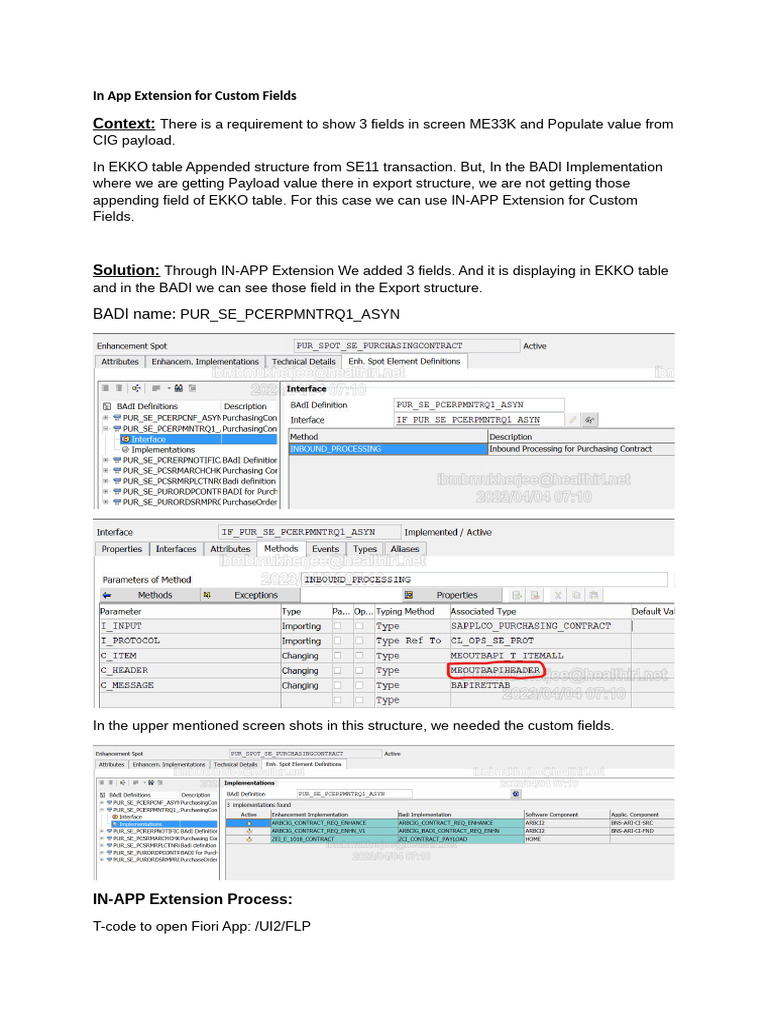This screenshot has width=768, height=1024.
Task: Click the scissors cut icon in the parameters toolbar
Action: (x=558, y=595)
